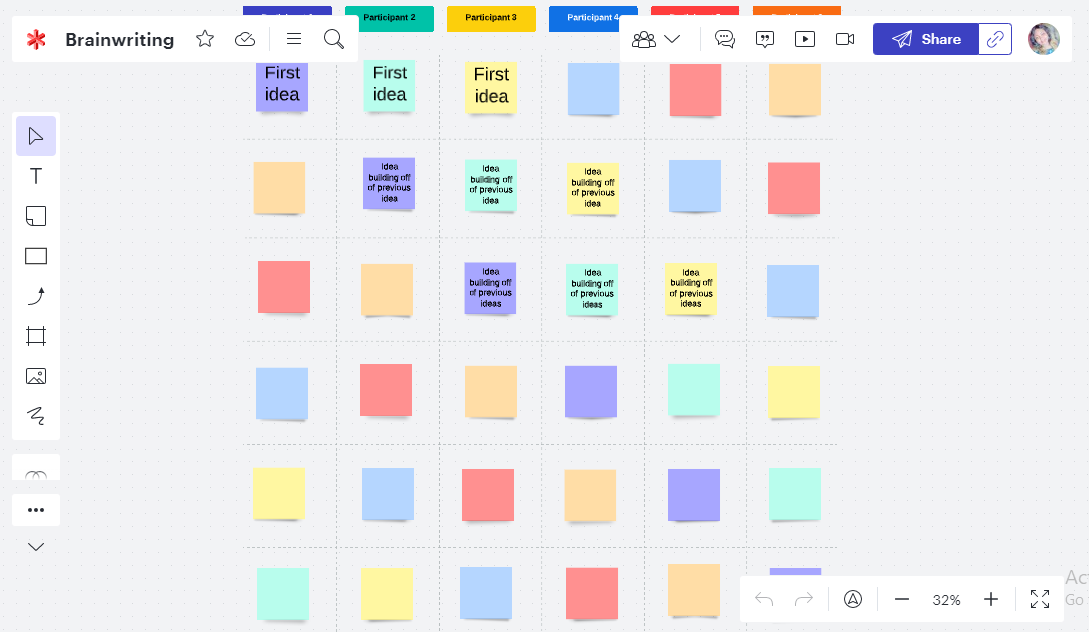Select the image insert tool

[36, 376]
